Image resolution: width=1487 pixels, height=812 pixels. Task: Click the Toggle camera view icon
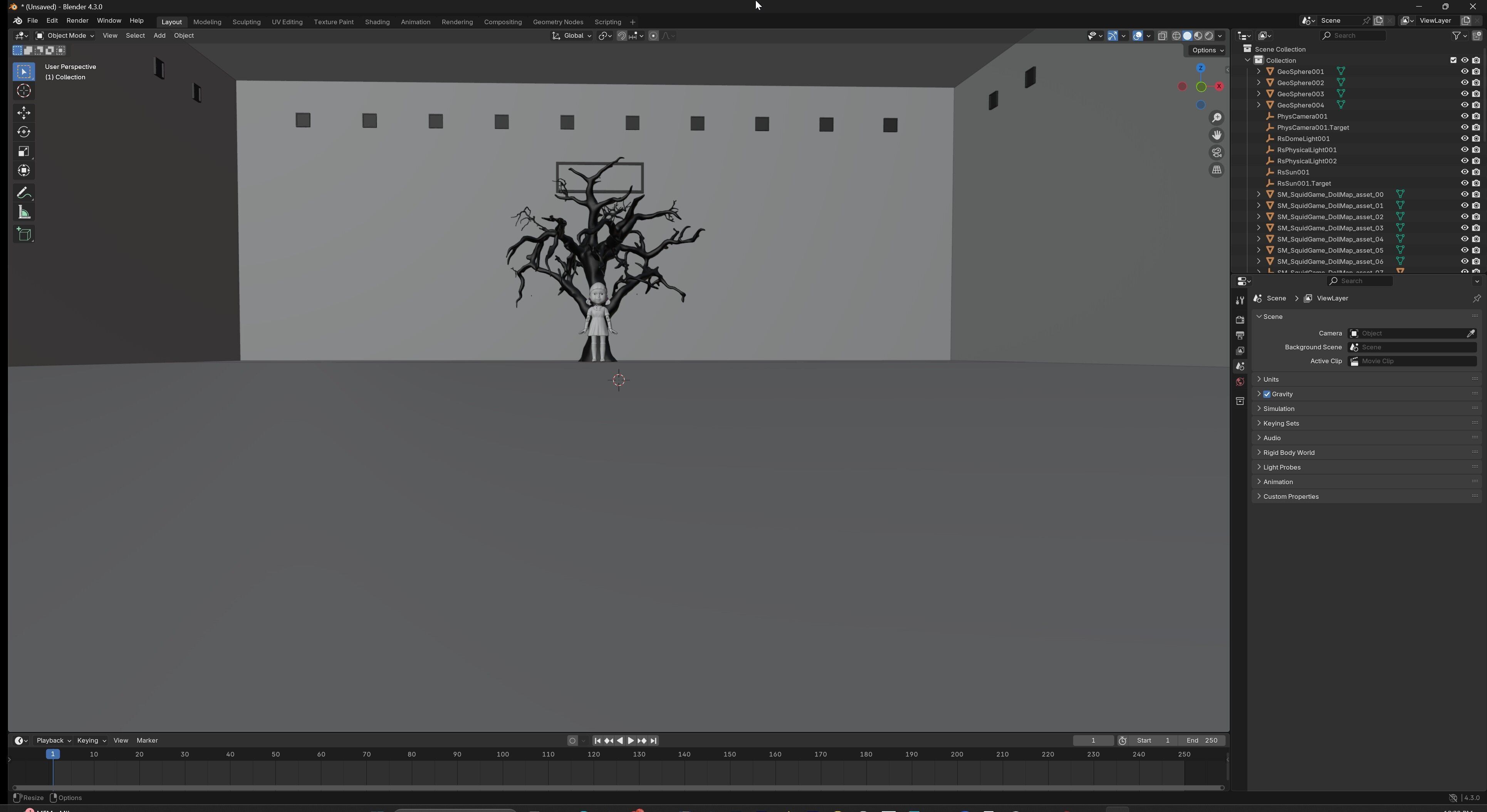pyautogui.click(x=1217, y=153)
